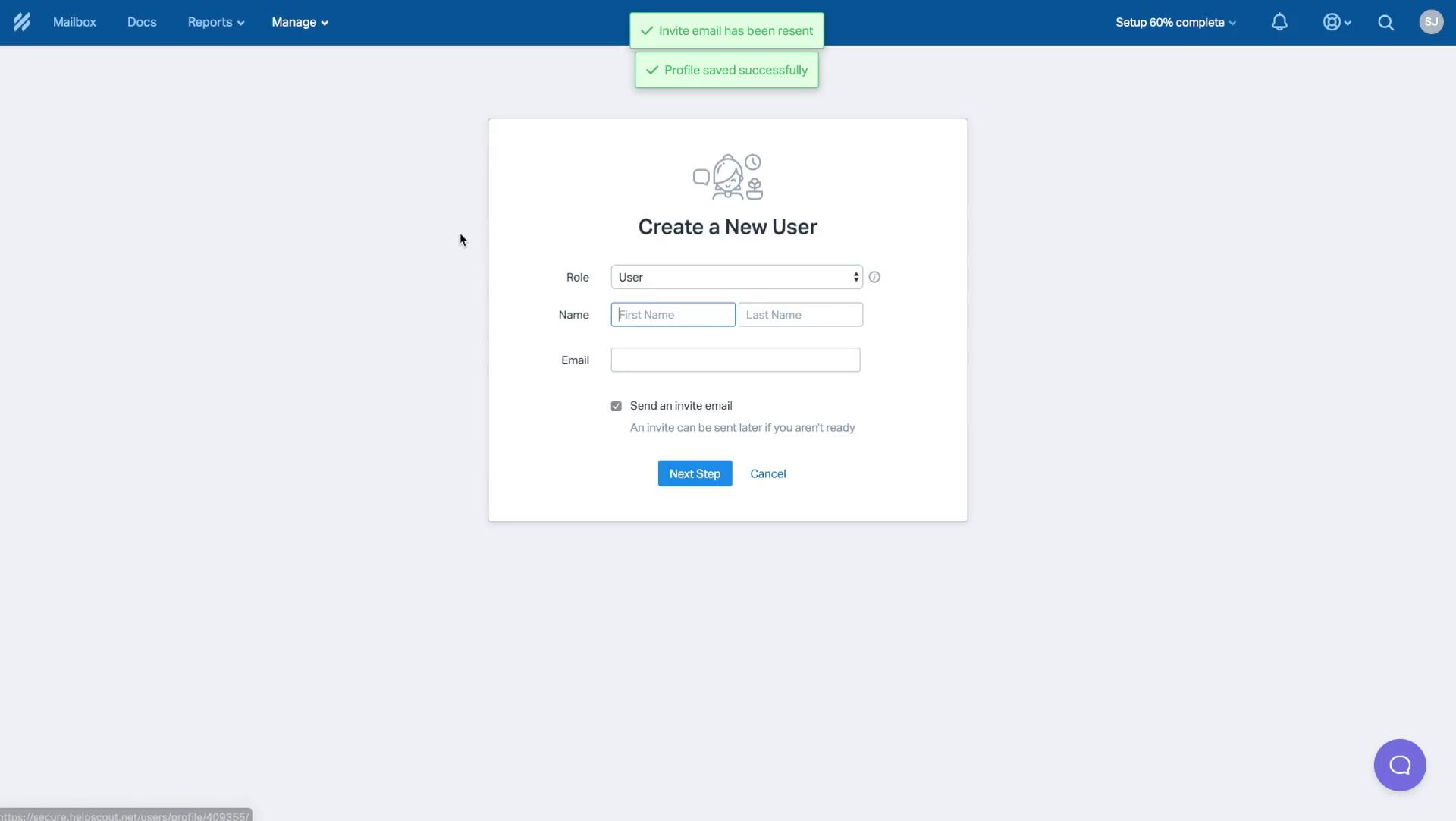Toggle the Send an invite email checkbox
Viewport: 1456px width, 821px height.
[x=617, y=405]
